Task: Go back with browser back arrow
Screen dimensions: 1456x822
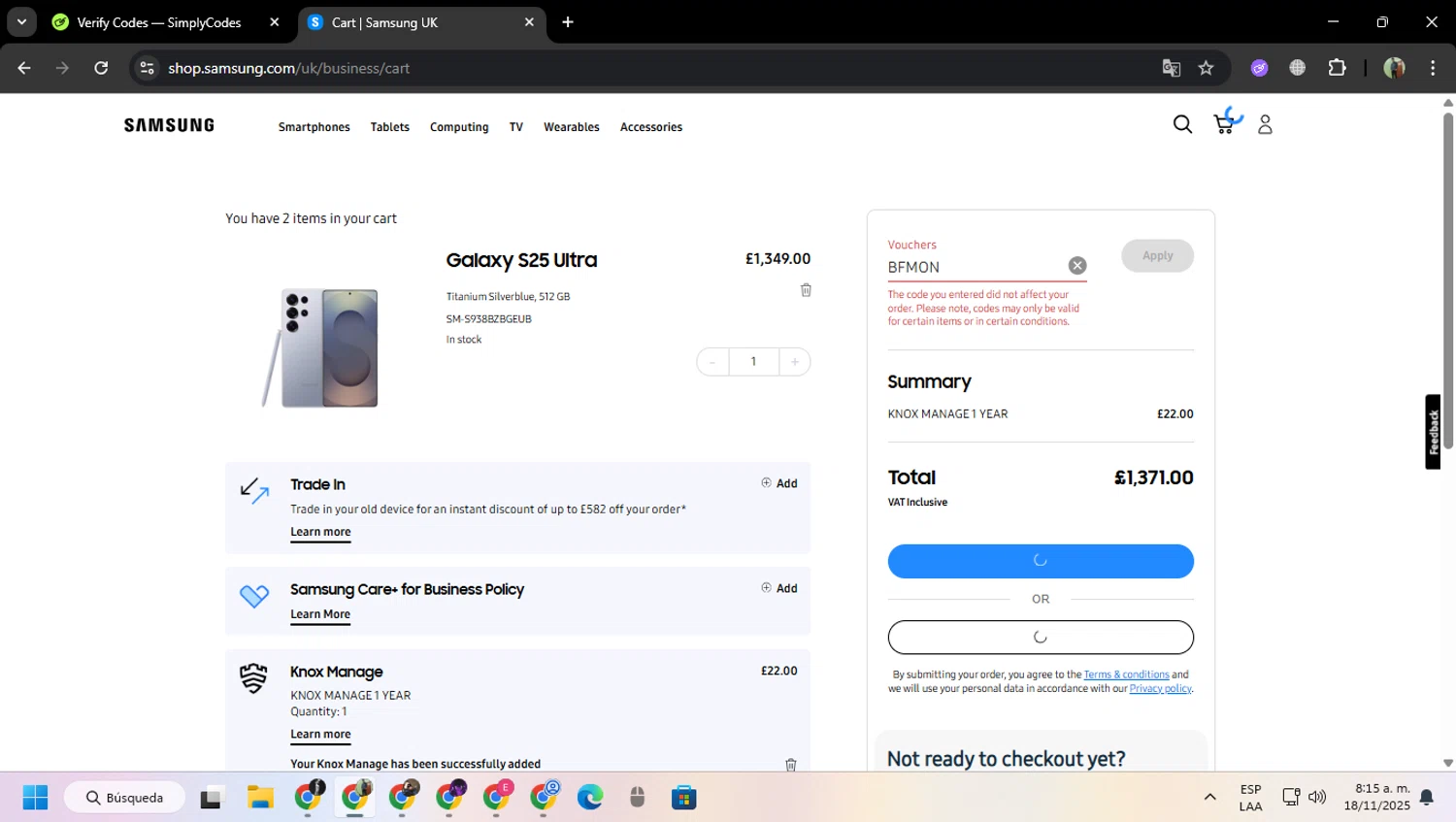Action: pos(24,68)
